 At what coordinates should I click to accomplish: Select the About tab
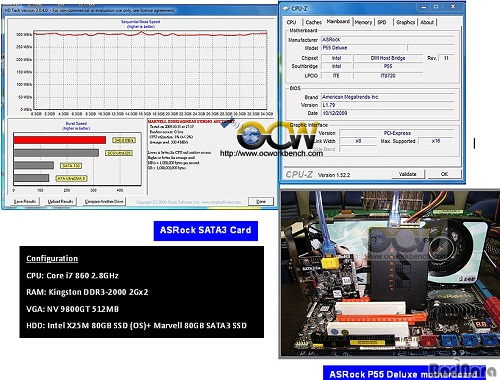coord(427,22)
